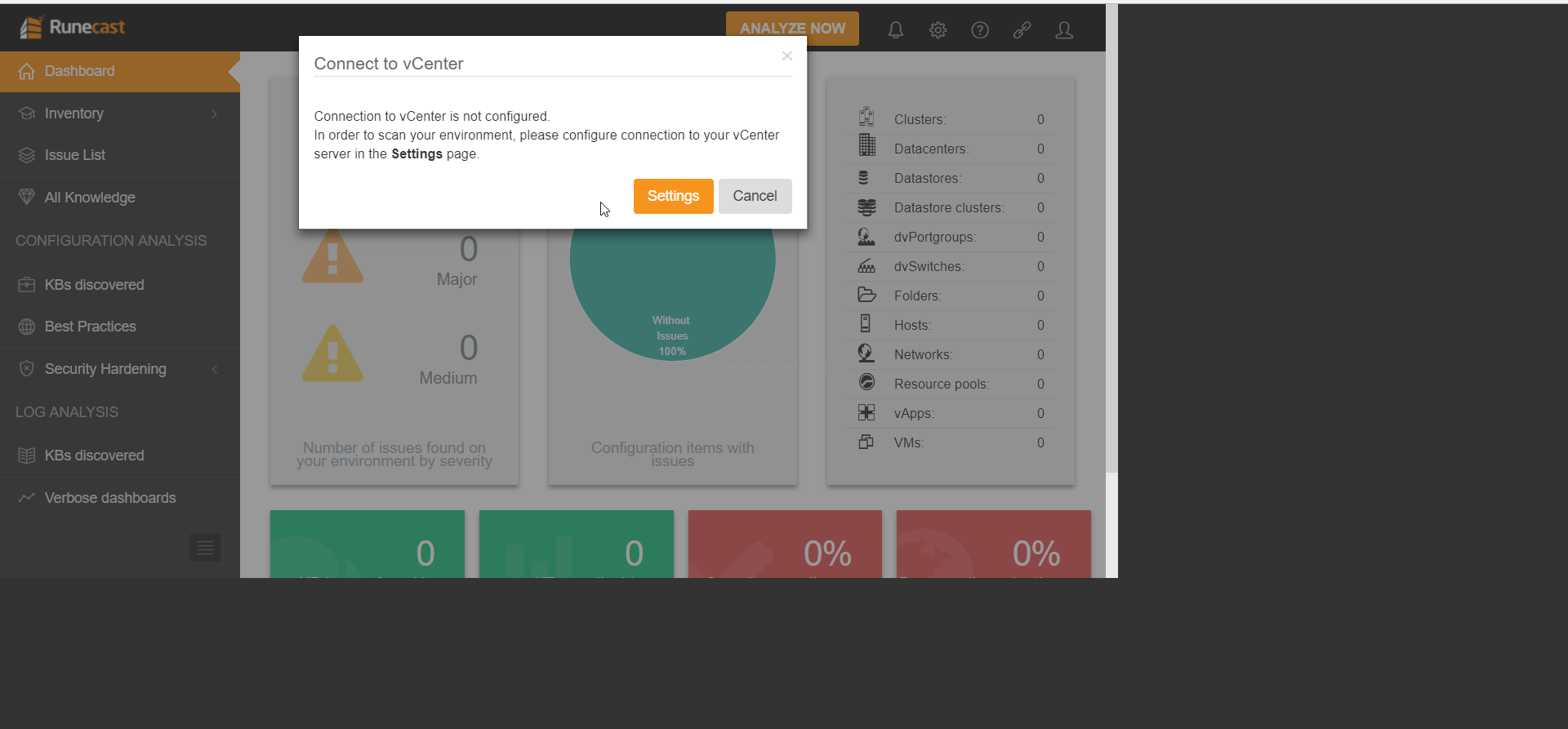This screenshot has width=1568, height=729.
Task: Click the first green summary tile
Action: [x=367, y=544]
